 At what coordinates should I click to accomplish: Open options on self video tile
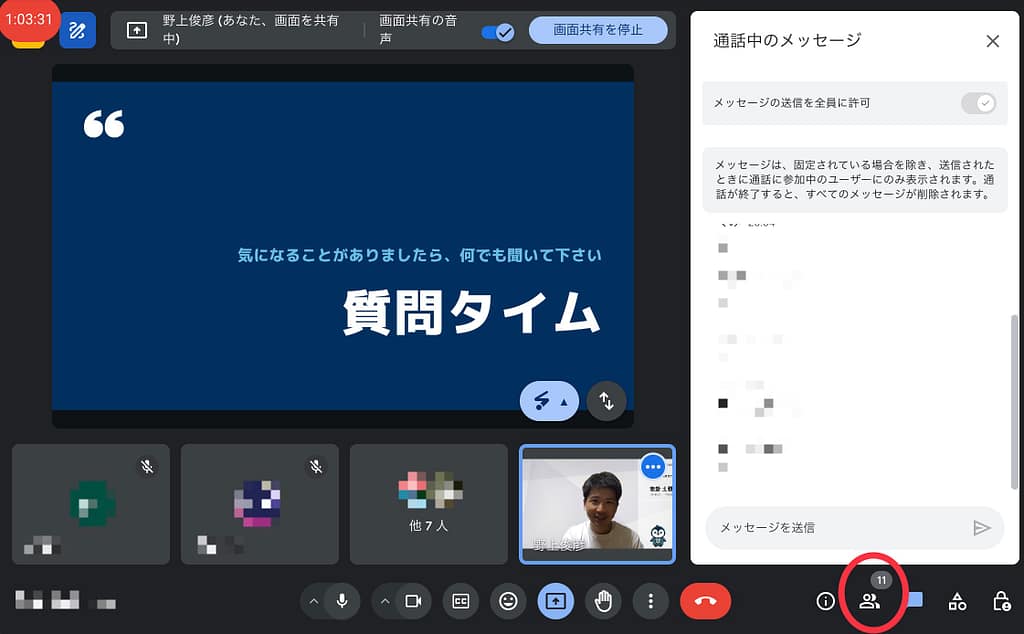(653, 466)
